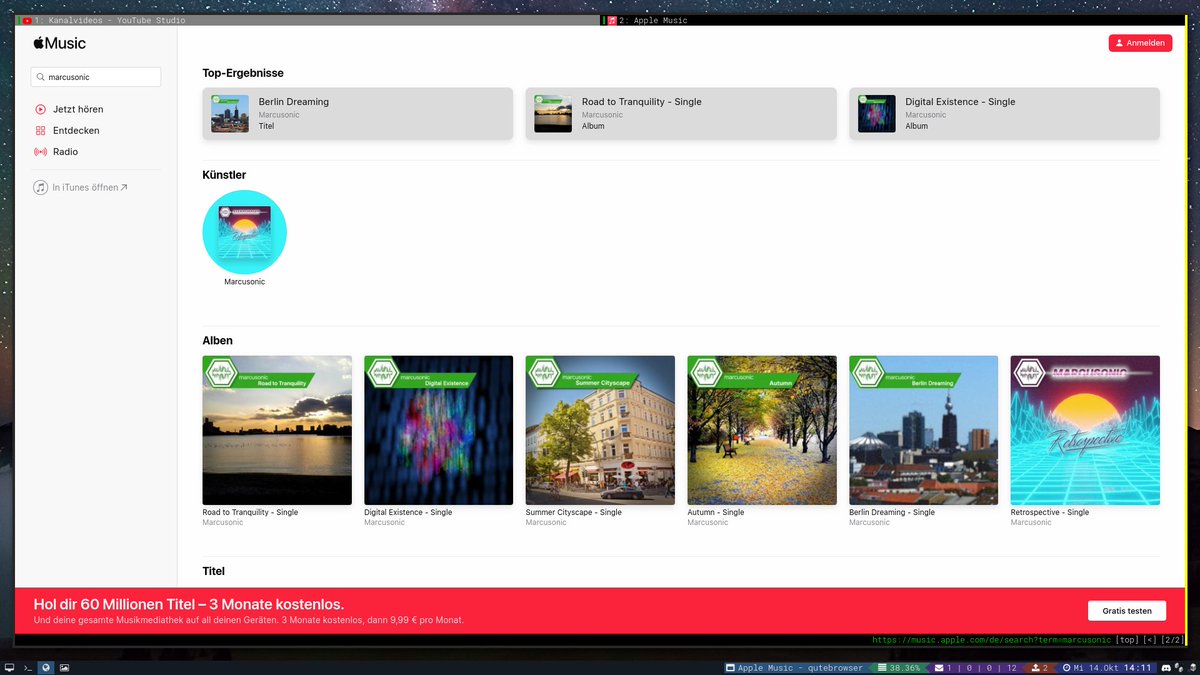Click the Hol dir 60 Millionen Titel banner heading
Image resolution: width=1200 pixels, height=675 pixels.
(x=189, y=604)
